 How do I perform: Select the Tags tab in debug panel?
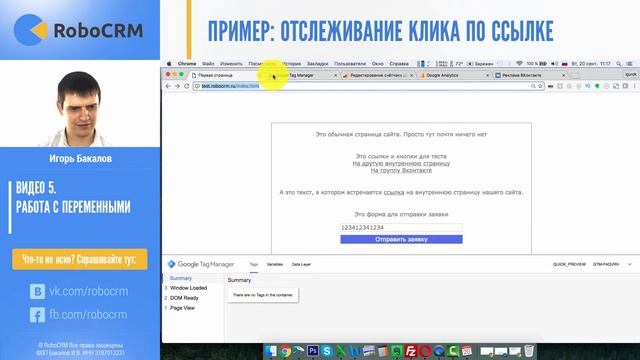click(x=253, y=264)
